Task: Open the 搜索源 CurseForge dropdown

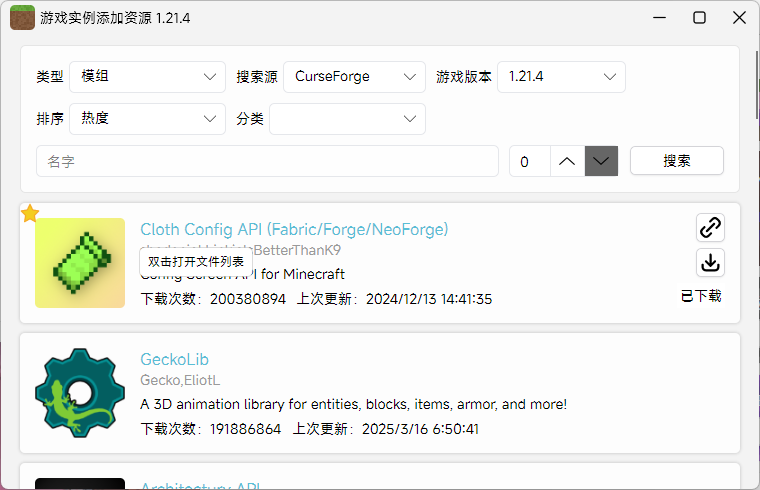Action: (x=354, y=77)
